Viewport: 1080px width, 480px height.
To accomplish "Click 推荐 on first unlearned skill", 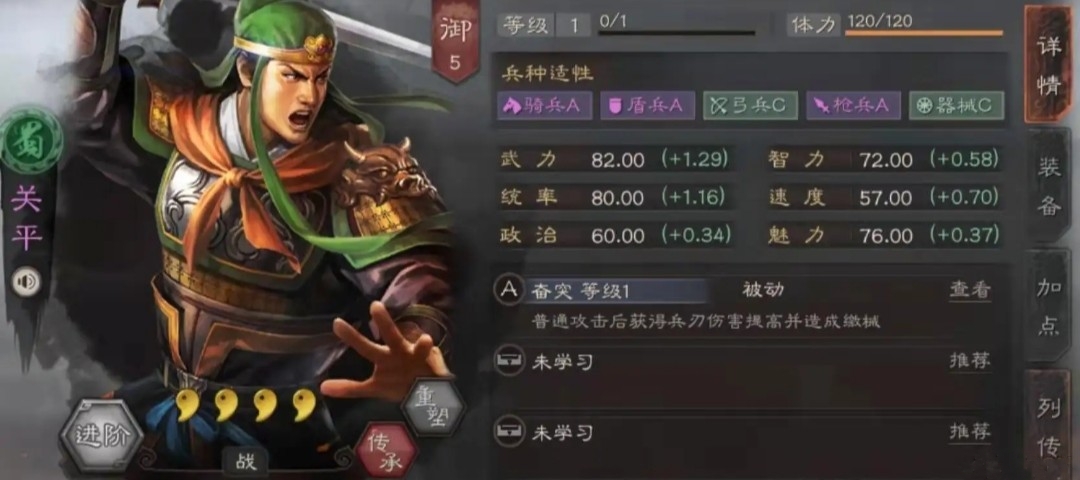I will 970,360.
